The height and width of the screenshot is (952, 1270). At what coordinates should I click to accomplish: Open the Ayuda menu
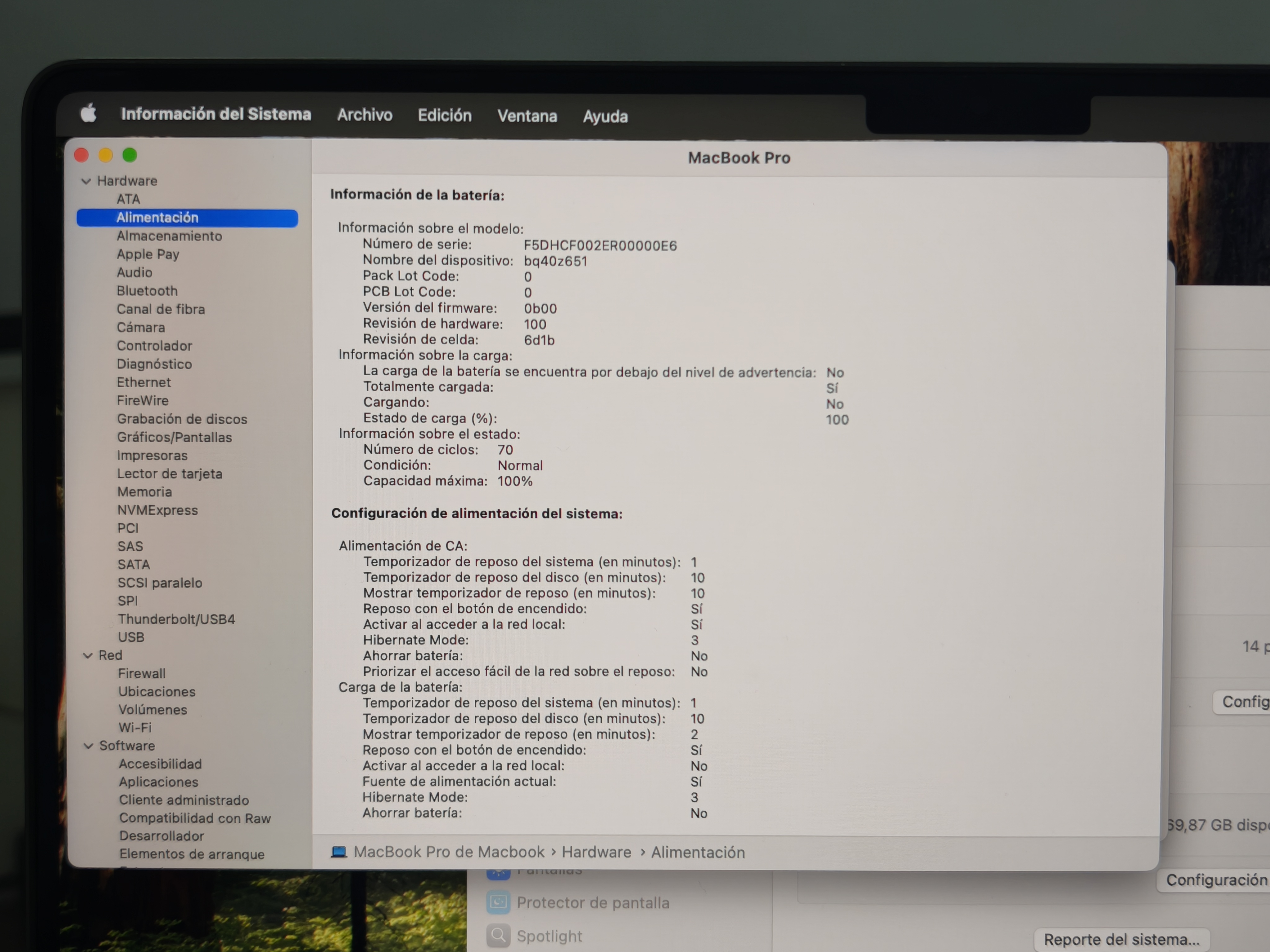coord(605,117)
